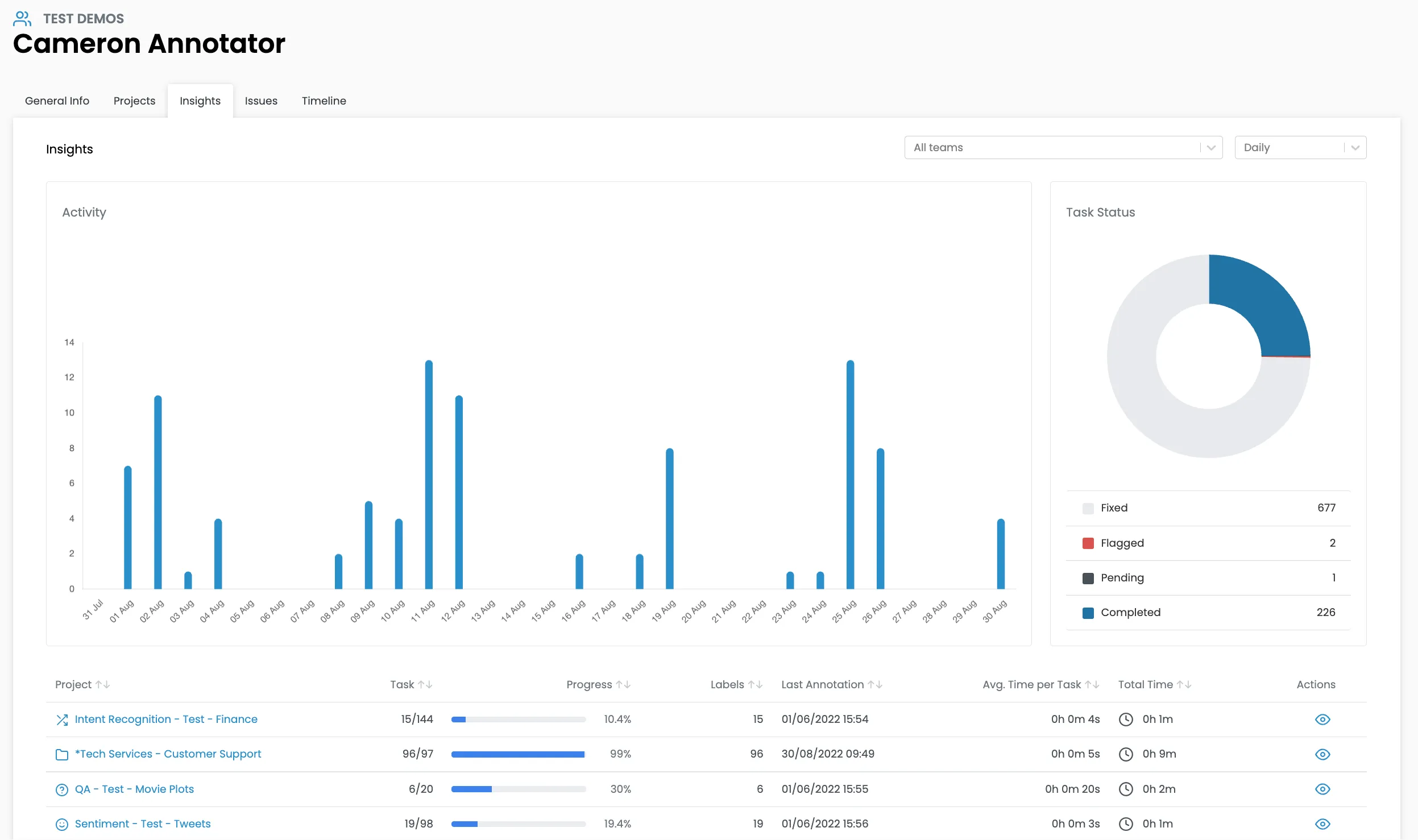View Sentiment Tweets project with eye icon
Viewport: 1418px width, 840px height.
(x=1322, y=824)
